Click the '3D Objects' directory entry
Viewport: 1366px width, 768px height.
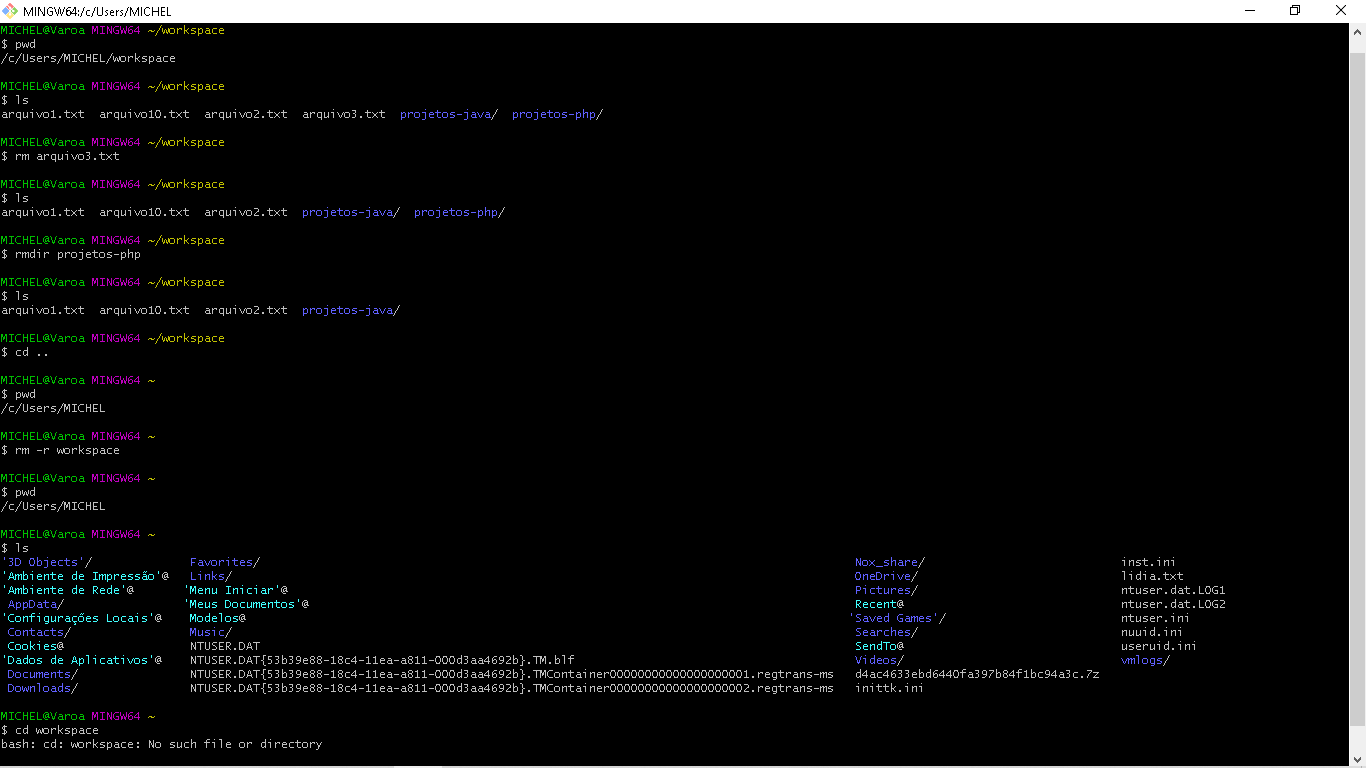[46, 562]
